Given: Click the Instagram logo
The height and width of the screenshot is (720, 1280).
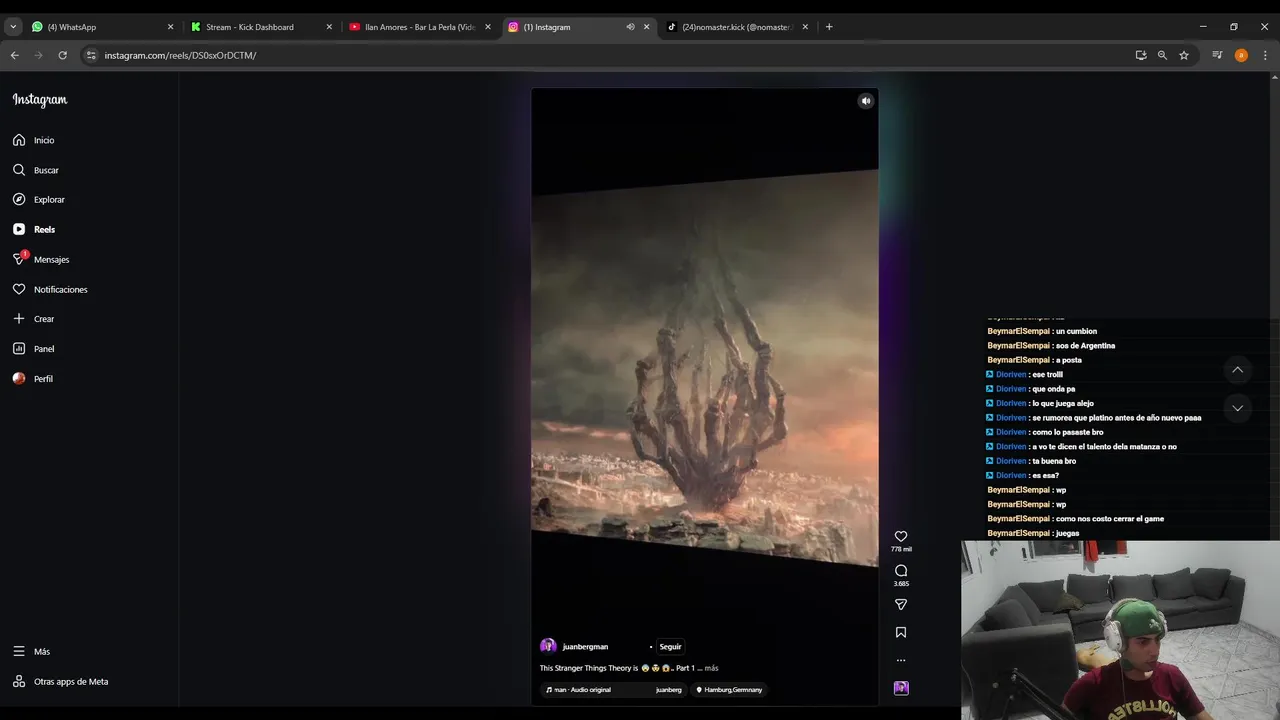Looking at the screenshot, I should [40, 99].
